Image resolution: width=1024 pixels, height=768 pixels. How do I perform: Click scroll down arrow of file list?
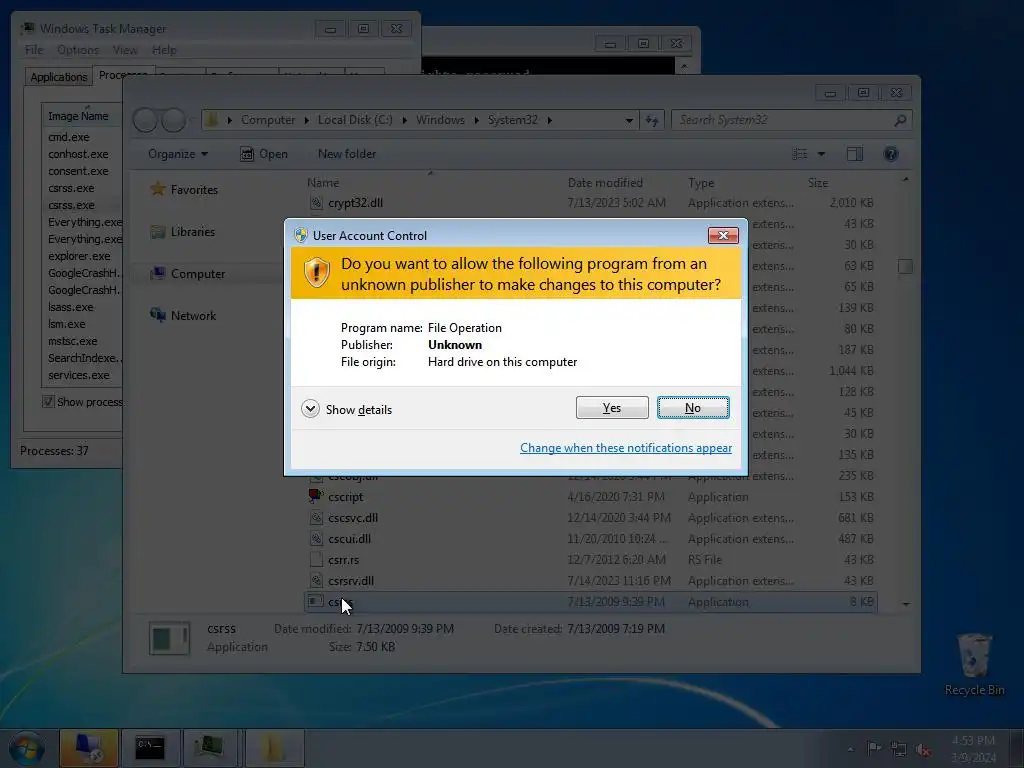[906, 604]
